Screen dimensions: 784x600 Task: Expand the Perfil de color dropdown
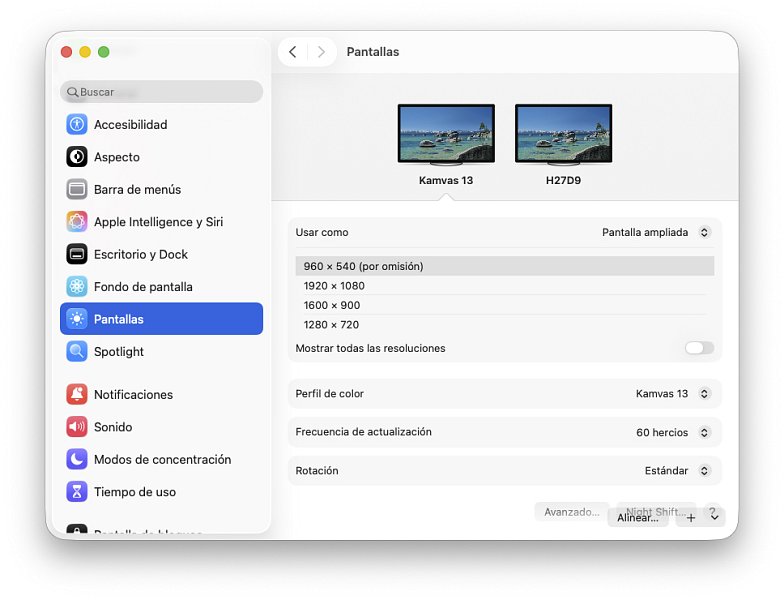[672, 394]
